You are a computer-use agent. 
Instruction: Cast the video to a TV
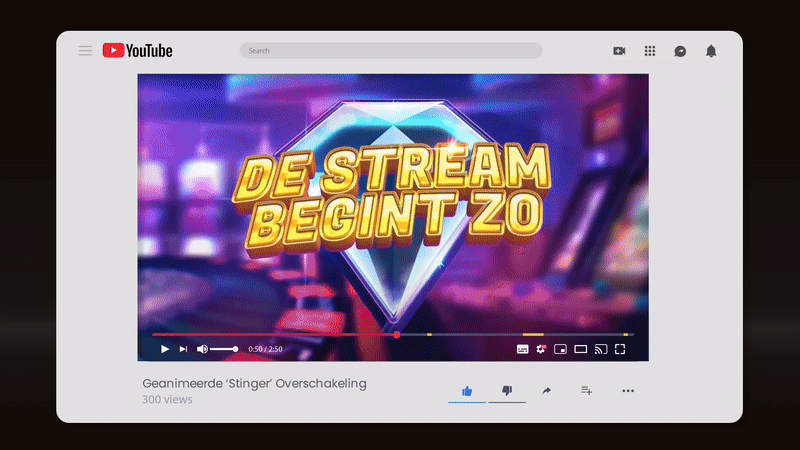coord(601,349)
